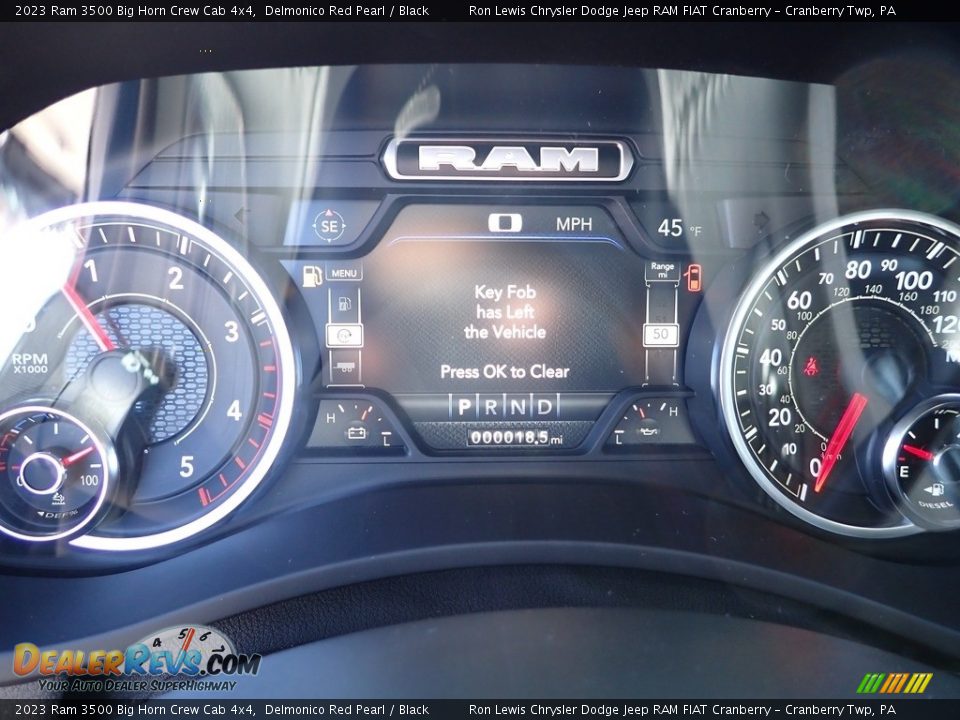Click the battery voltage gauge icon

click(356, 433)
